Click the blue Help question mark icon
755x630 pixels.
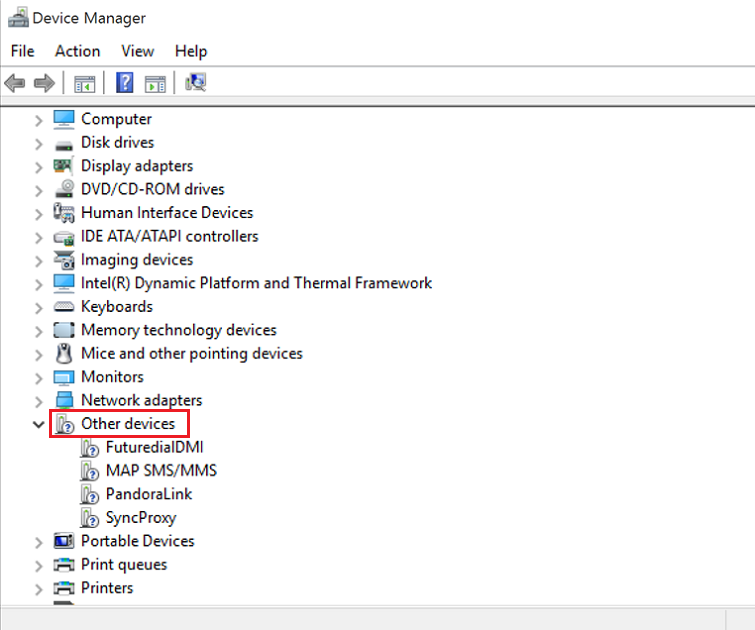(125, 83)
